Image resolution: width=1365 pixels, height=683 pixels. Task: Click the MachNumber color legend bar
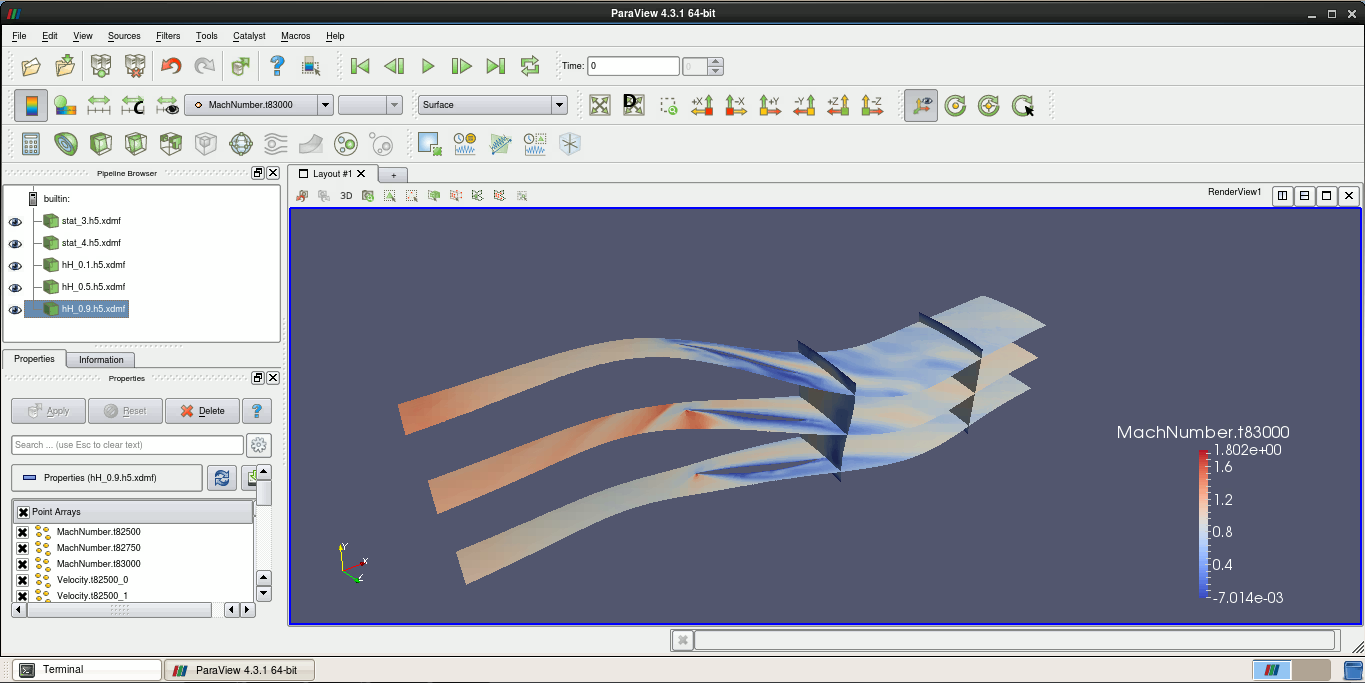pyautogui.click(x=1203, y=524)
